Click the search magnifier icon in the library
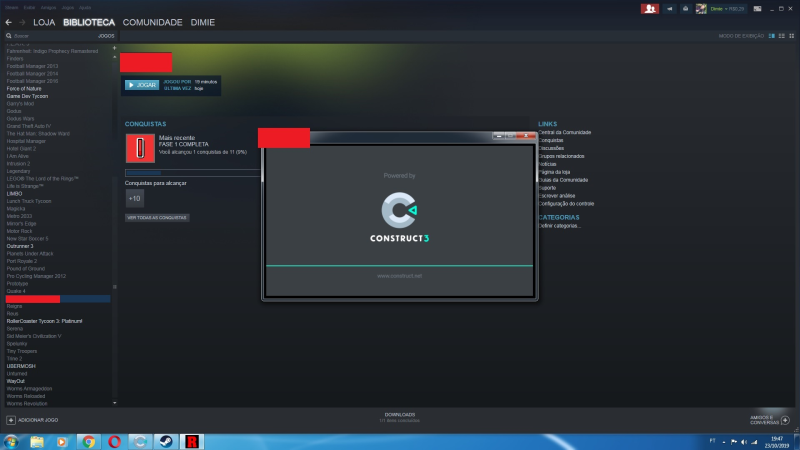 pyautogui.click(x=9, y=36)
